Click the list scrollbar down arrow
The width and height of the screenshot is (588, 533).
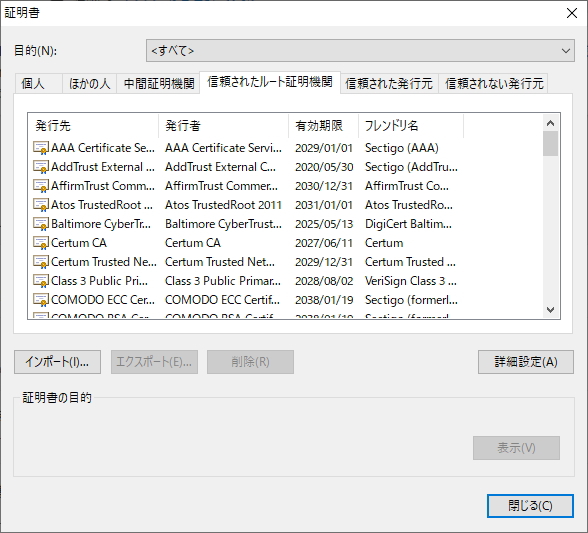(x=550, y=310)
